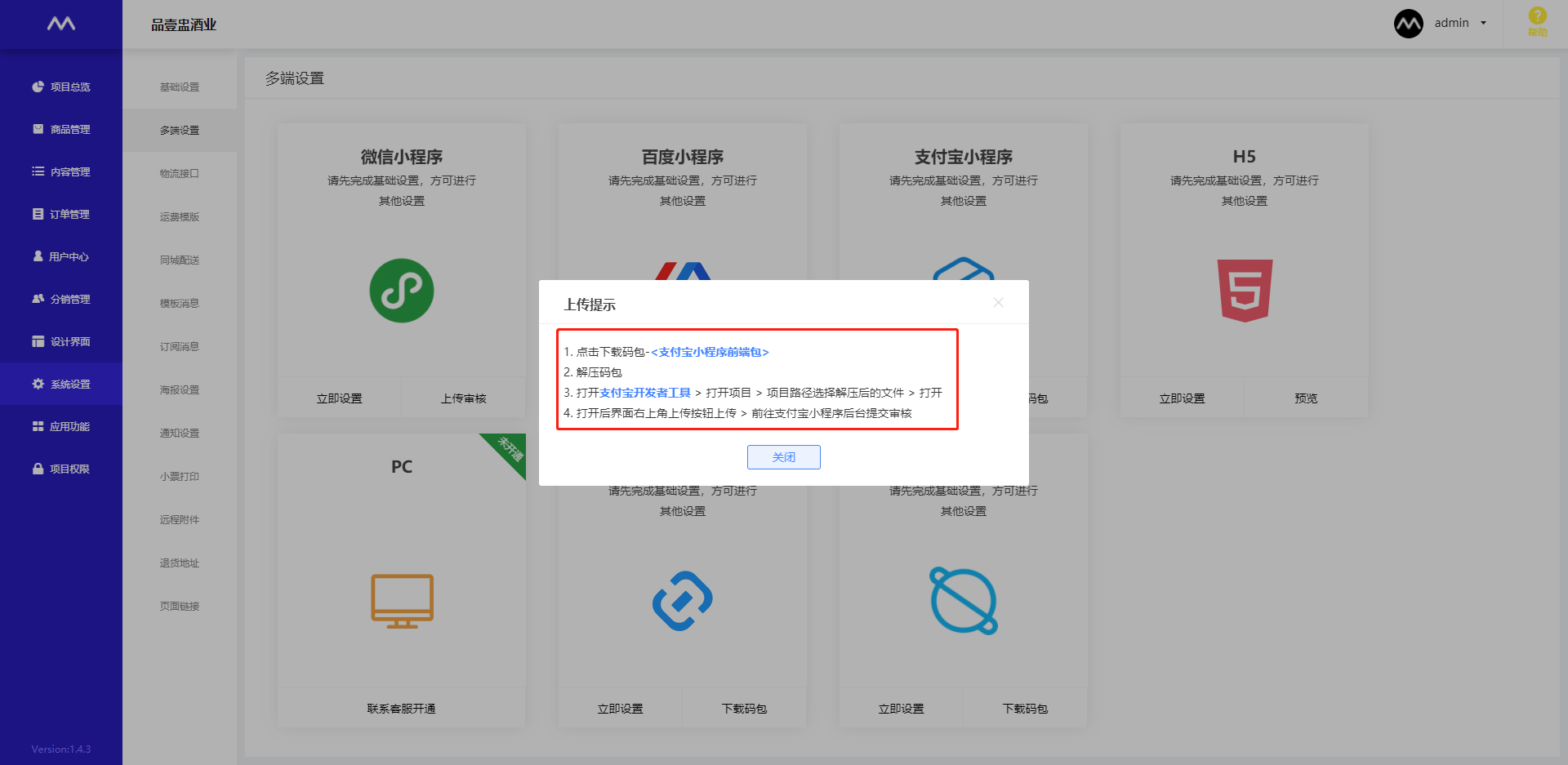Click the Version:1.4.3 label
This screenshot has width=1568, height=765.
61,749
